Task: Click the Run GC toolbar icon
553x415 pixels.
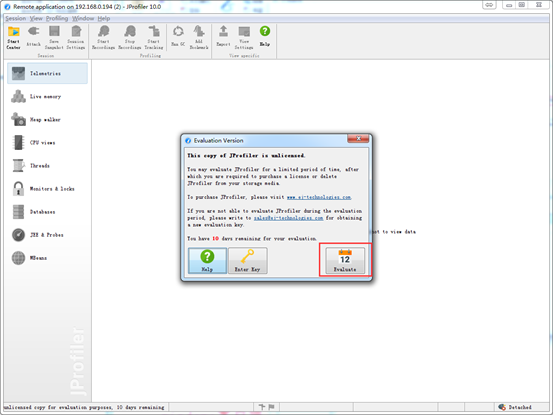Action: tap(178, 37)
